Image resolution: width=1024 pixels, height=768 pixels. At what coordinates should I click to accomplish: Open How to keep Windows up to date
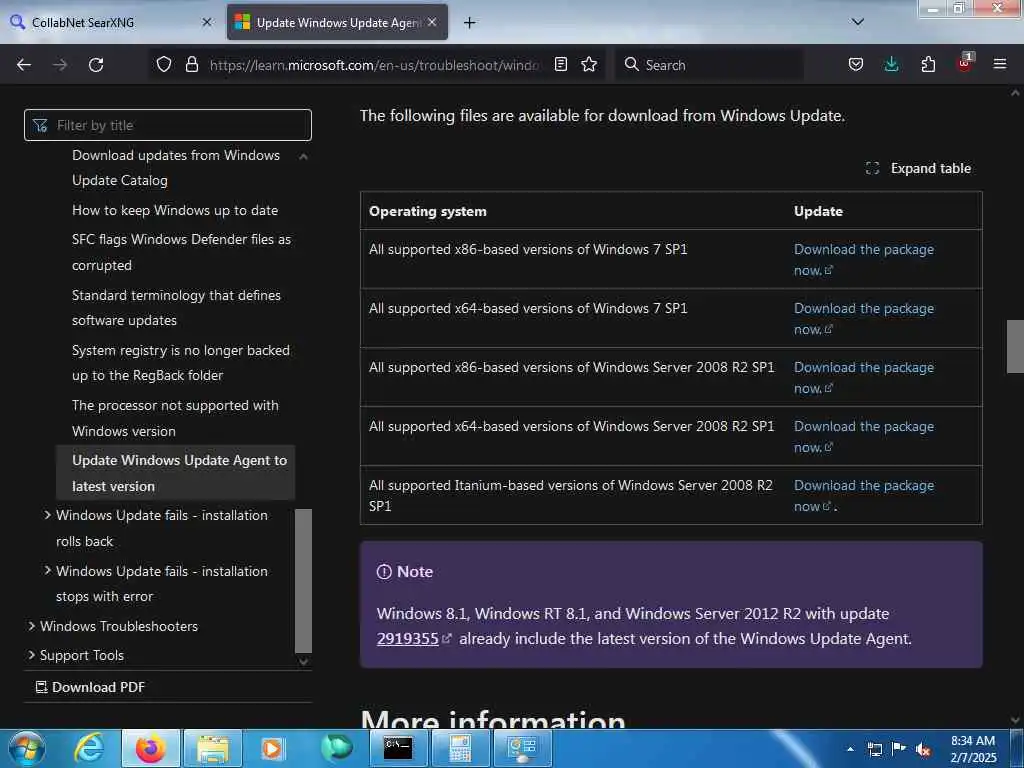coord(175,210)
